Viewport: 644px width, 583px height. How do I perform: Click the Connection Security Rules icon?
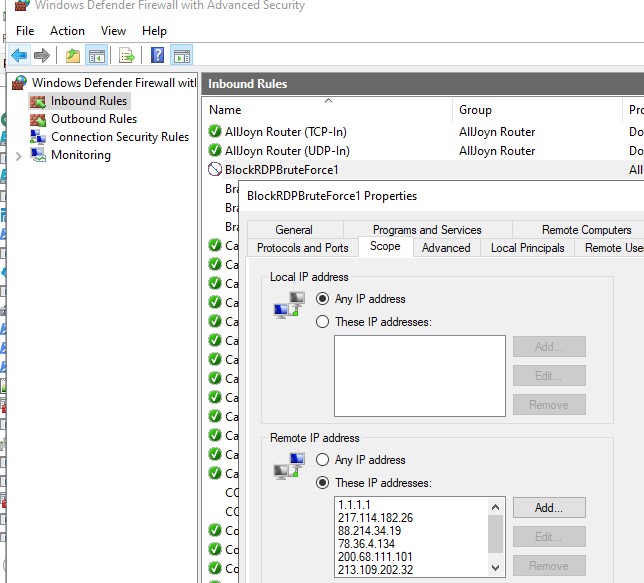click(x=37, y=137)
